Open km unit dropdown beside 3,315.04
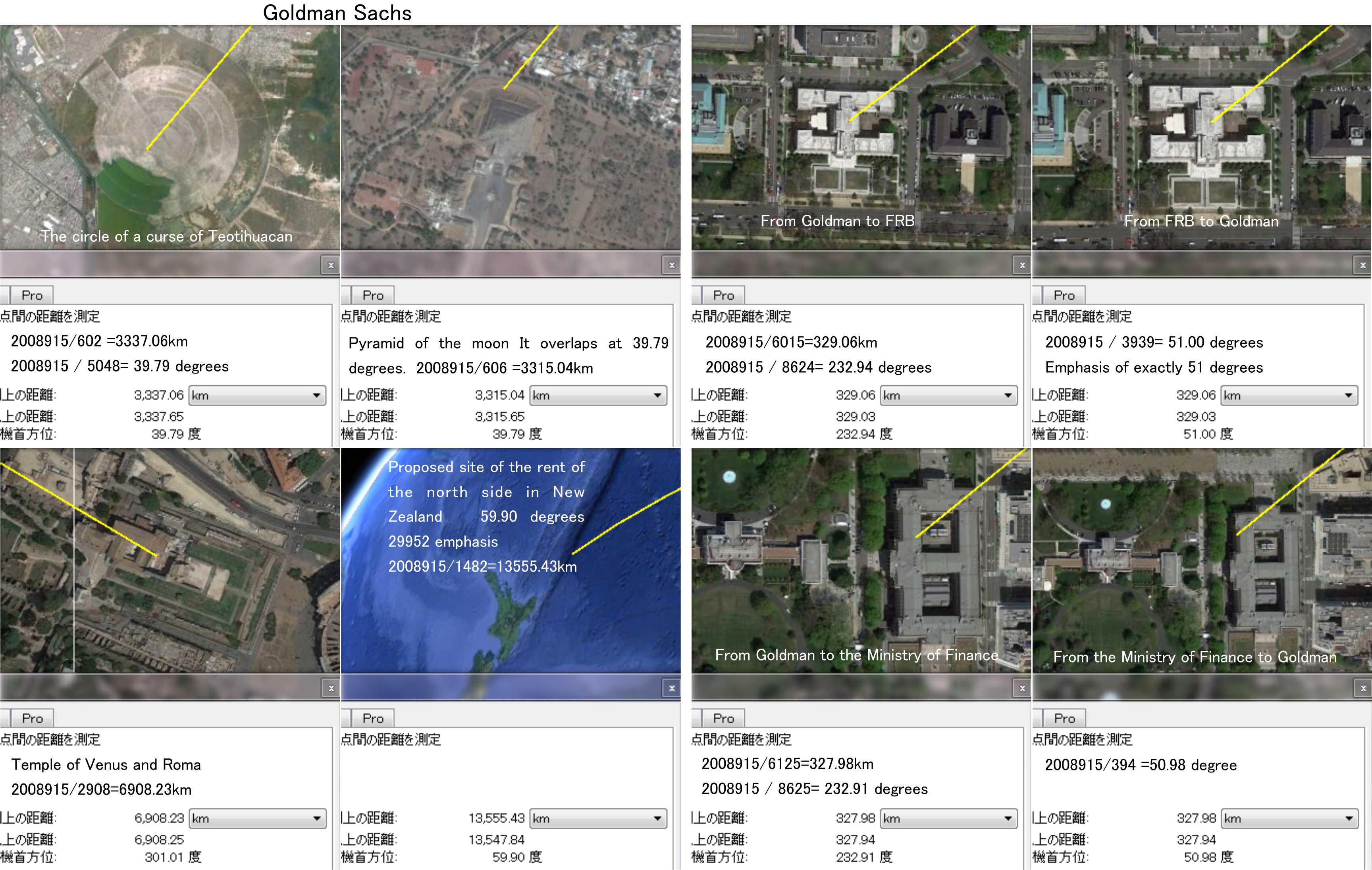 coord(598,395)
